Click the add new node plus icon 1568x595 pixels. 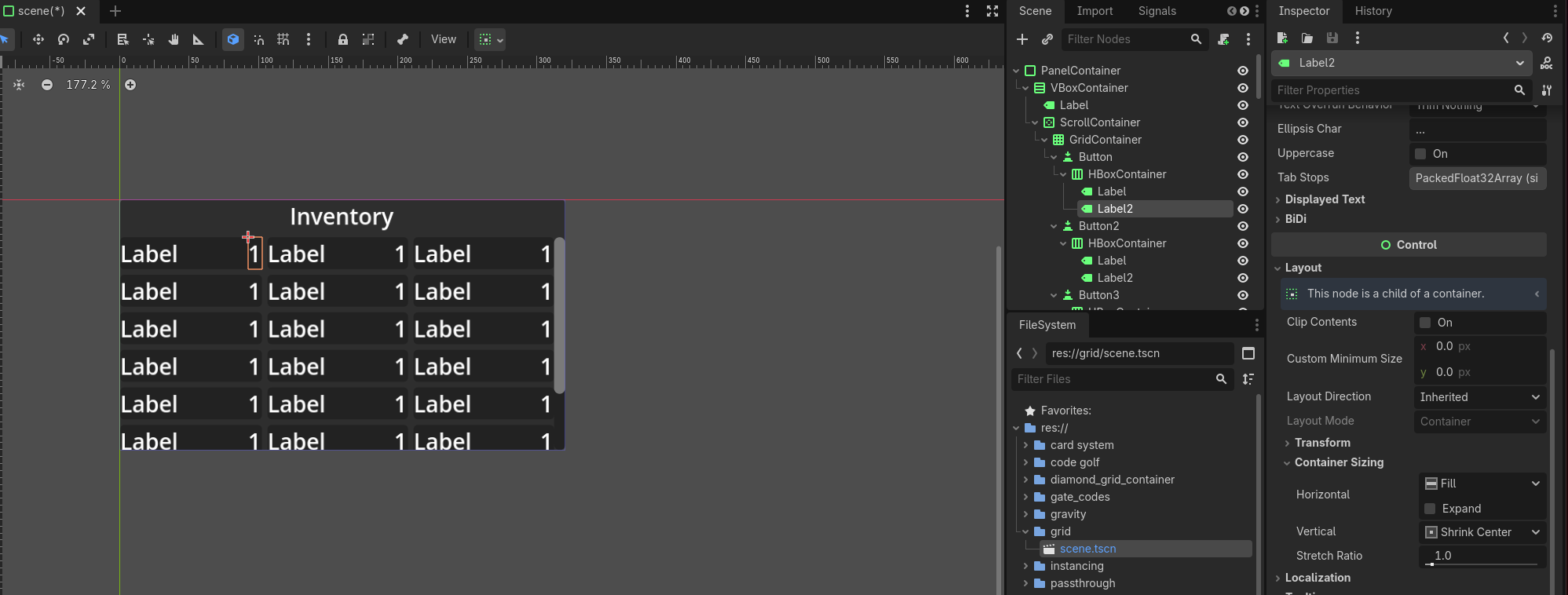click(1022, 39)
